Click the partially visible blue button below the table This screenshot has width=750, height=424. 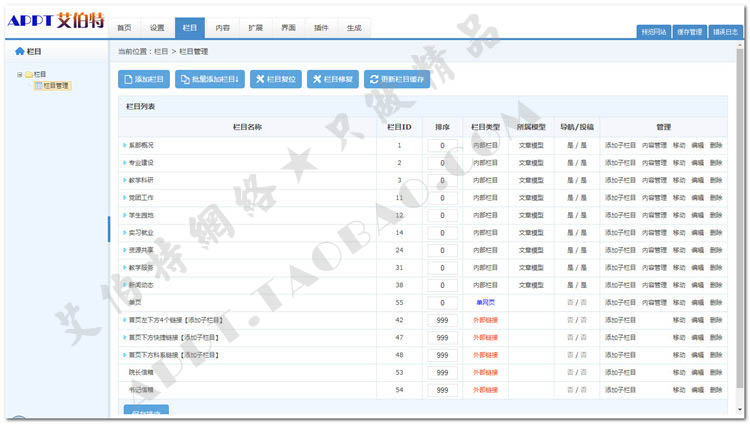(x=146, y=410)
